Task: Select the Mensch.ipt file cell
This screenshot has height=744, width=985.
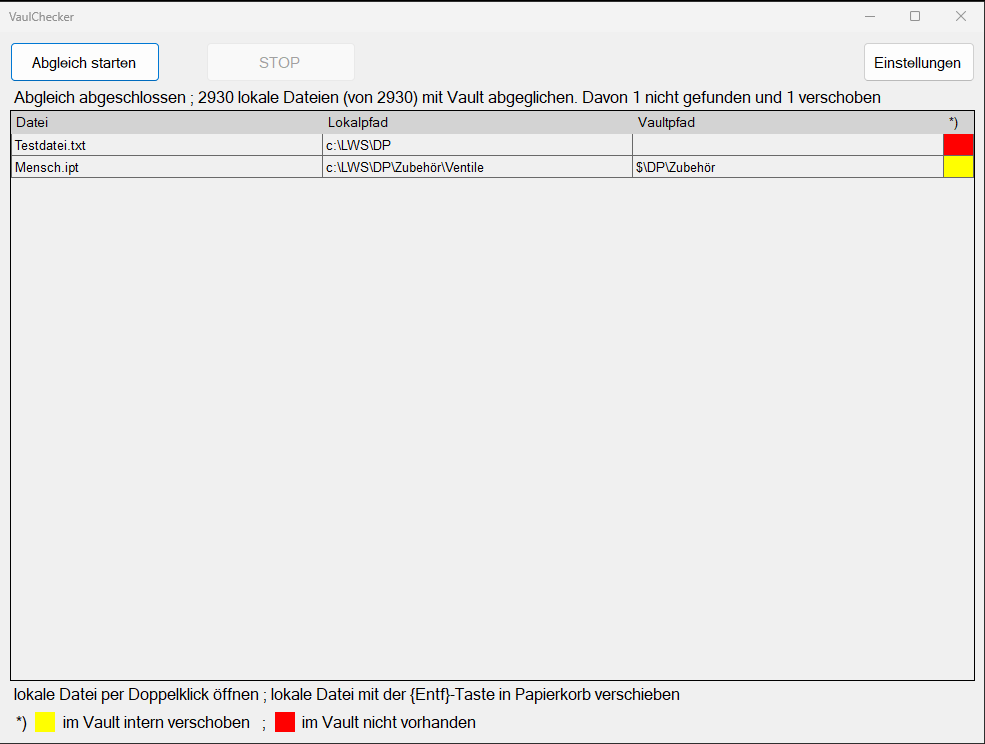Action: tap(166, 167)
